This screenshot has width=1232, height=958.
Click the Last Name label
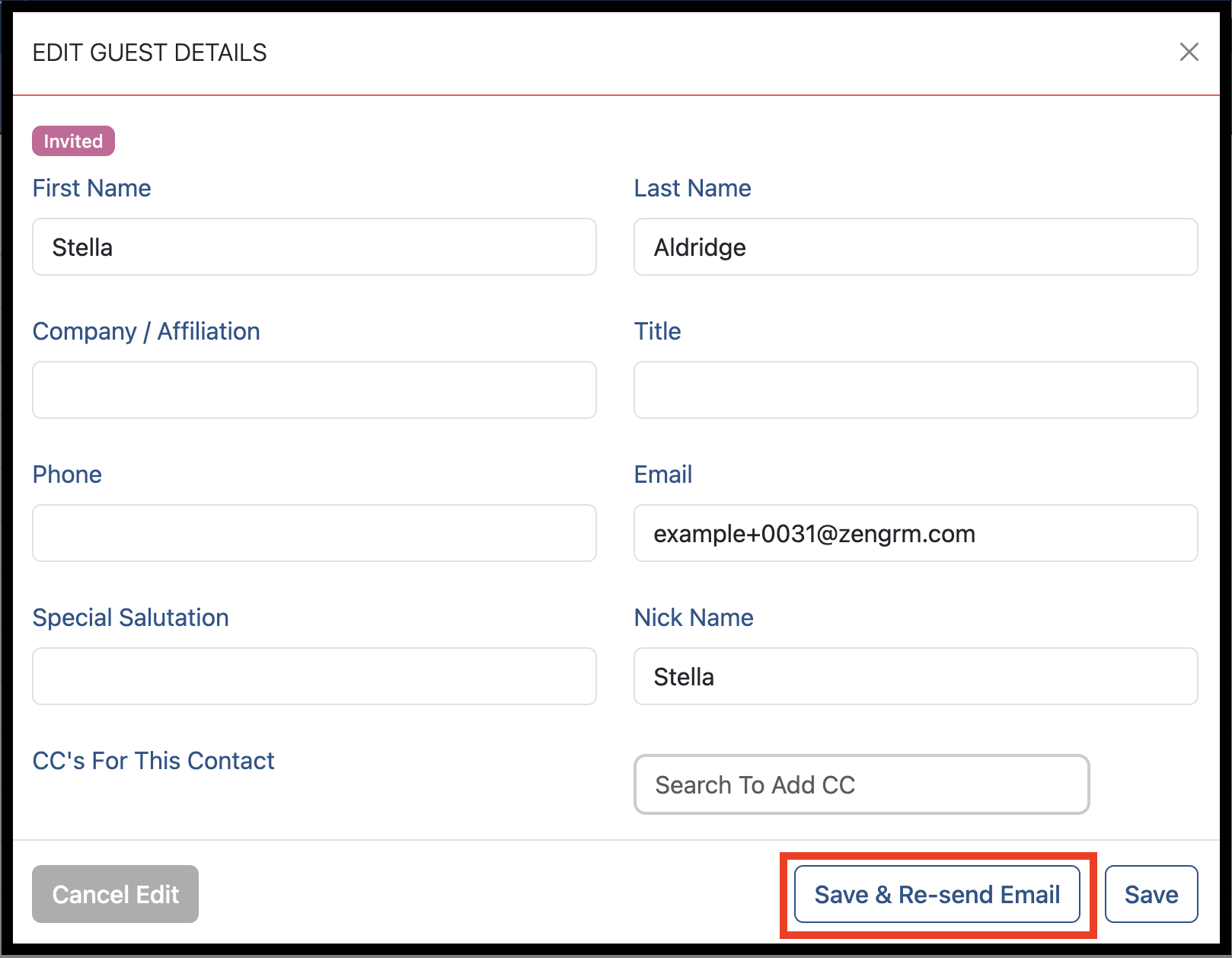point(693,188)
